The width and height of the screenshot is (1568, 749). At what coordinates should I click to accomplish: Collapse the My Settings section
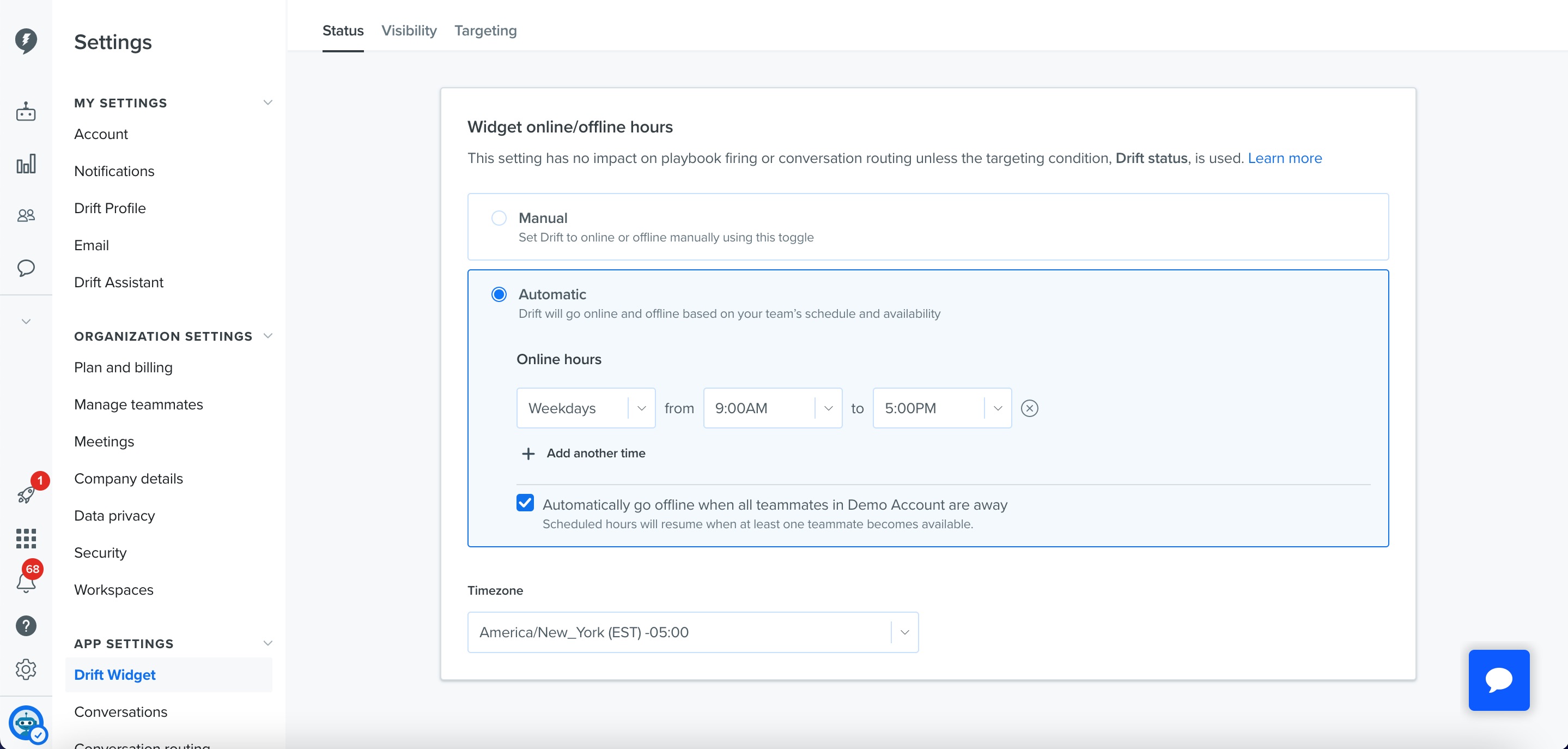tap(267, 102)
